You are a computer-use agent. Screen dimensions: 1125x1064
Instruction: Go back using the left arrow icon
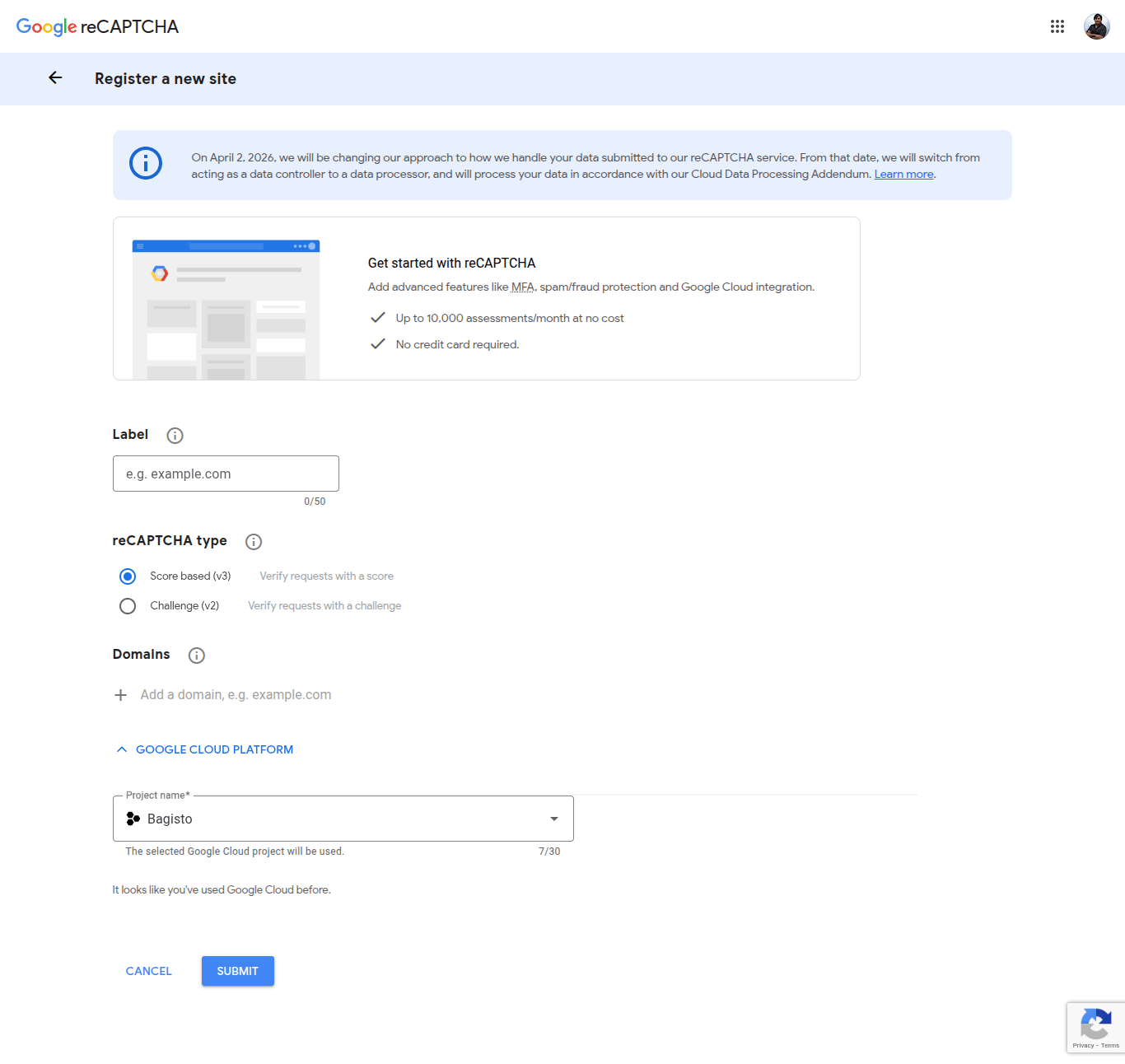(55, 77)
